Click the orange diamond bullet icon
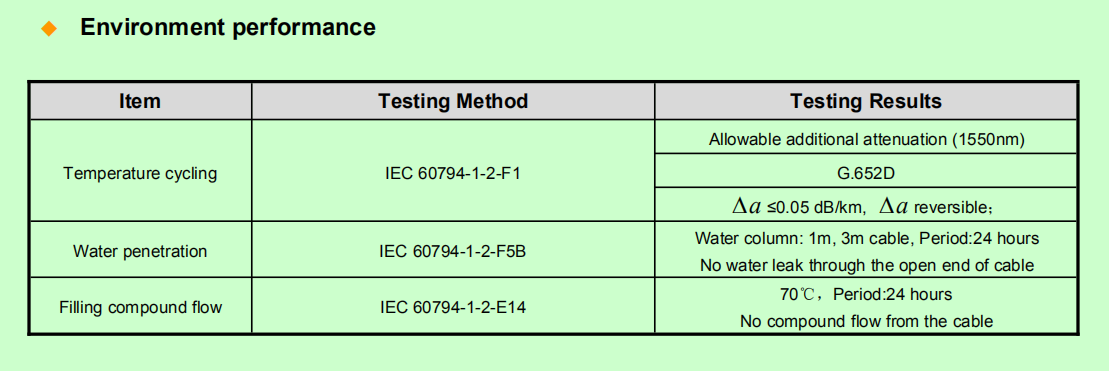 pyautogui.click(x=49, y=28)
